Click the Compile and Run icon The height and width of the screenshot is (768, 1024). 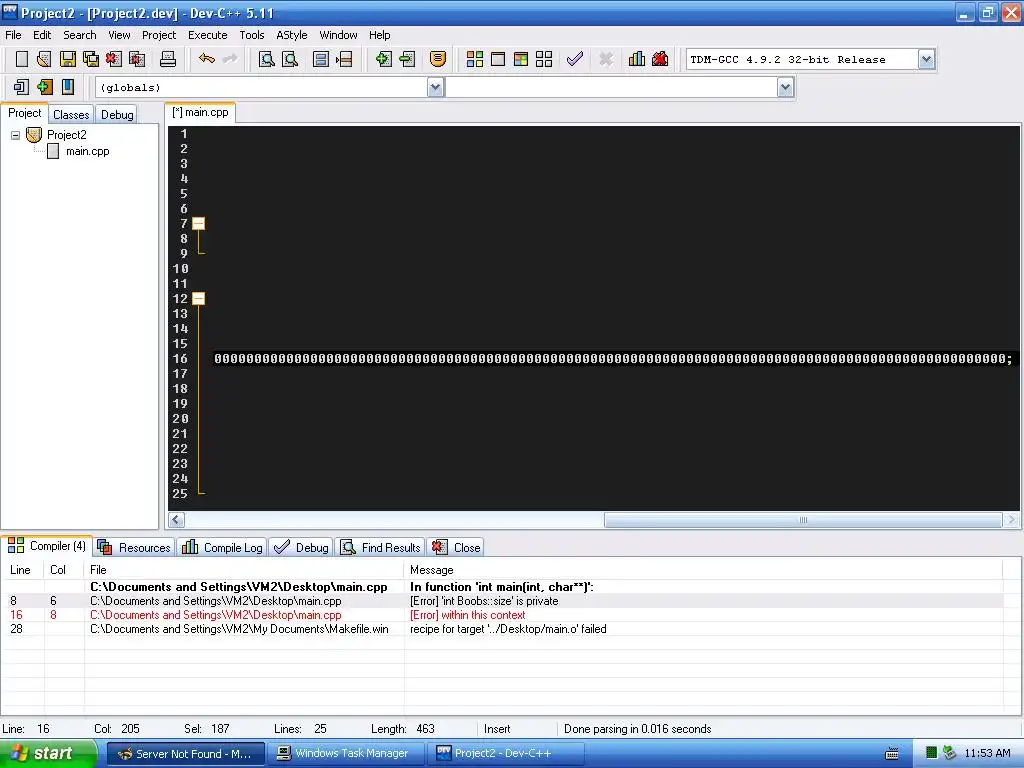(521, 59)
